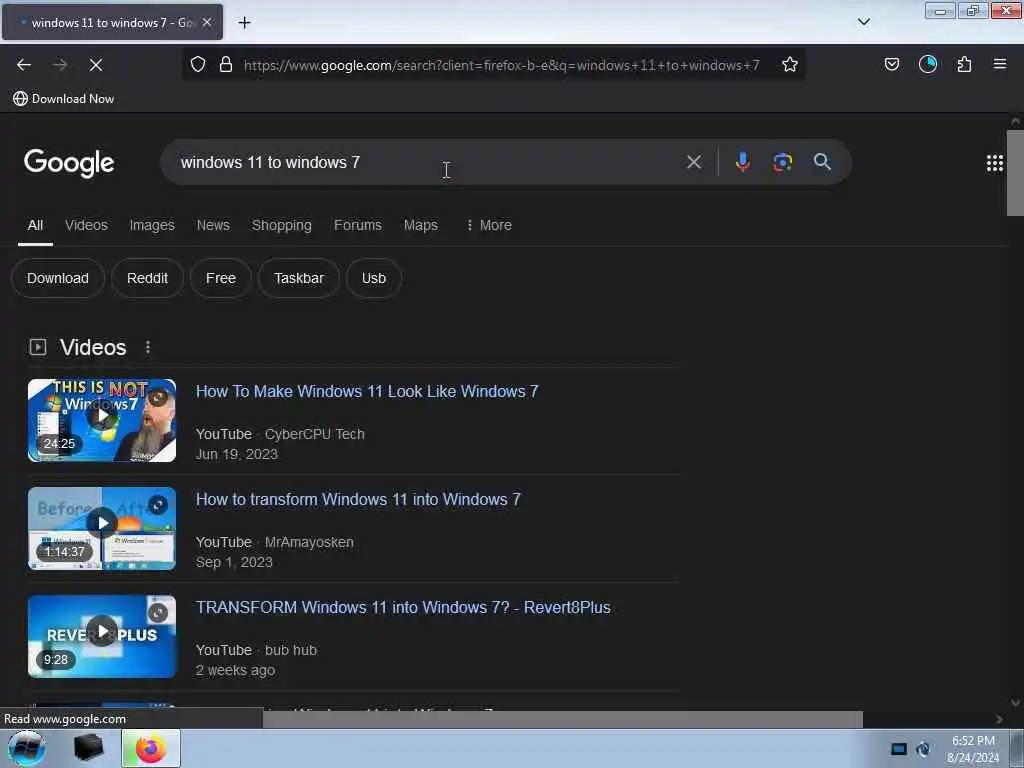The image size is (1024, 768).
Task: Click the vertical scrollbar thumb
Action: 1015,173
